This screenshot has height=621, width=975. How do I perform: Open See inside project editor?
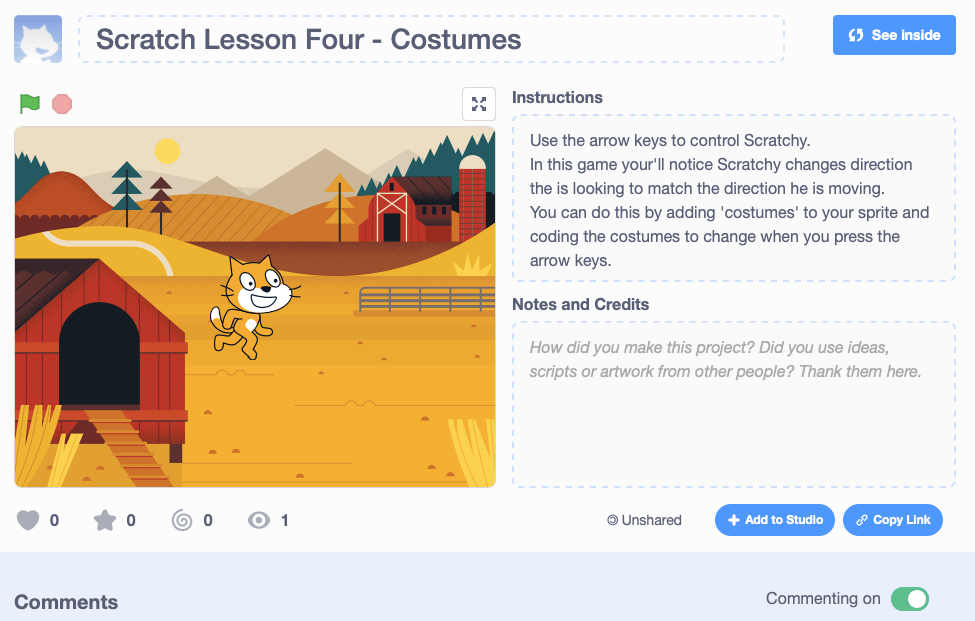(894, 35)
